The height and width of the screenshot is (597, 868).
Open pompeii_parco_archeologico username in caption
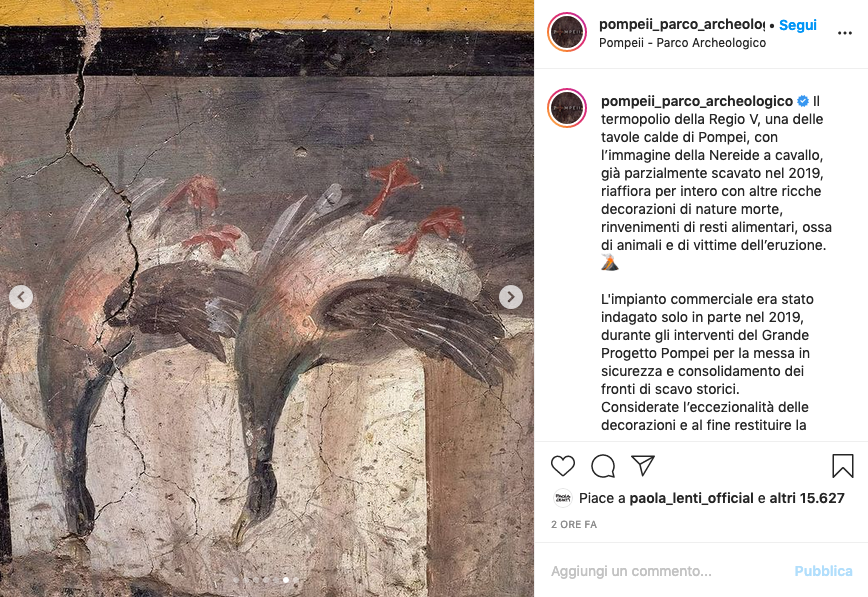coord(697,101)
